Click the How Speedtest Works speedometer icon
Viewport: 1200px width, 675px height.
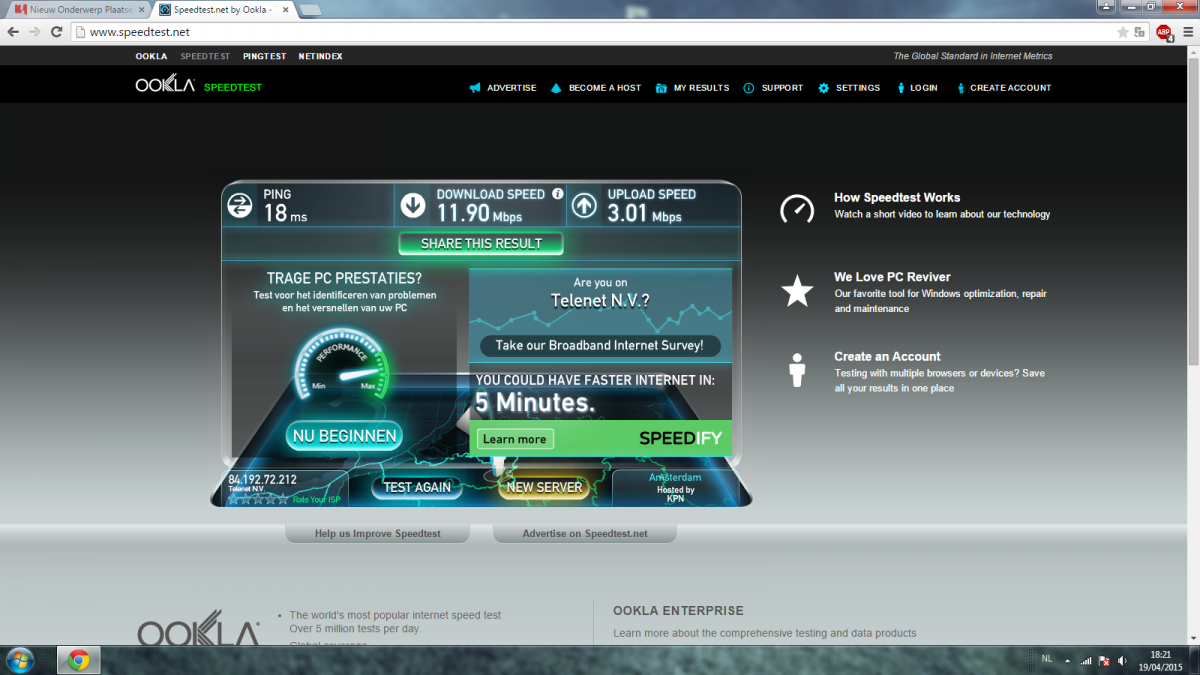(x=797, y=207)
